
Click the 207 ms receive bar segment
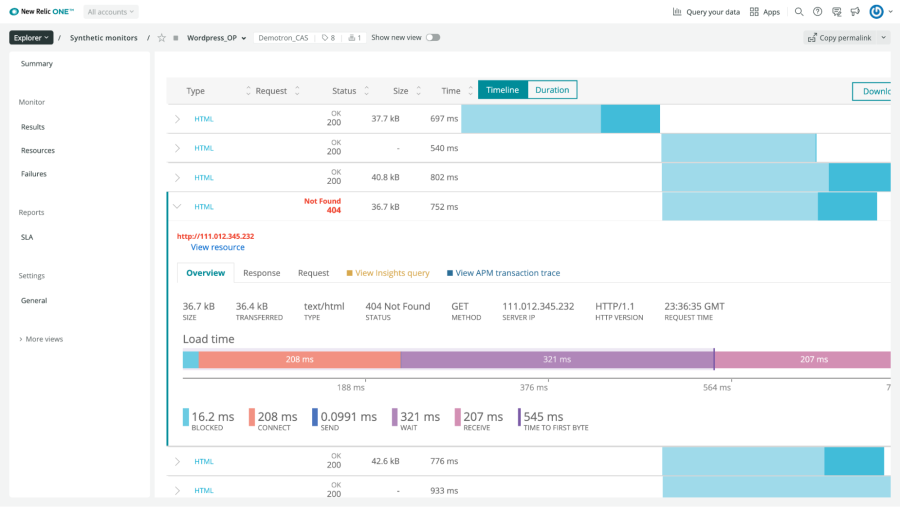coord(803,359)
